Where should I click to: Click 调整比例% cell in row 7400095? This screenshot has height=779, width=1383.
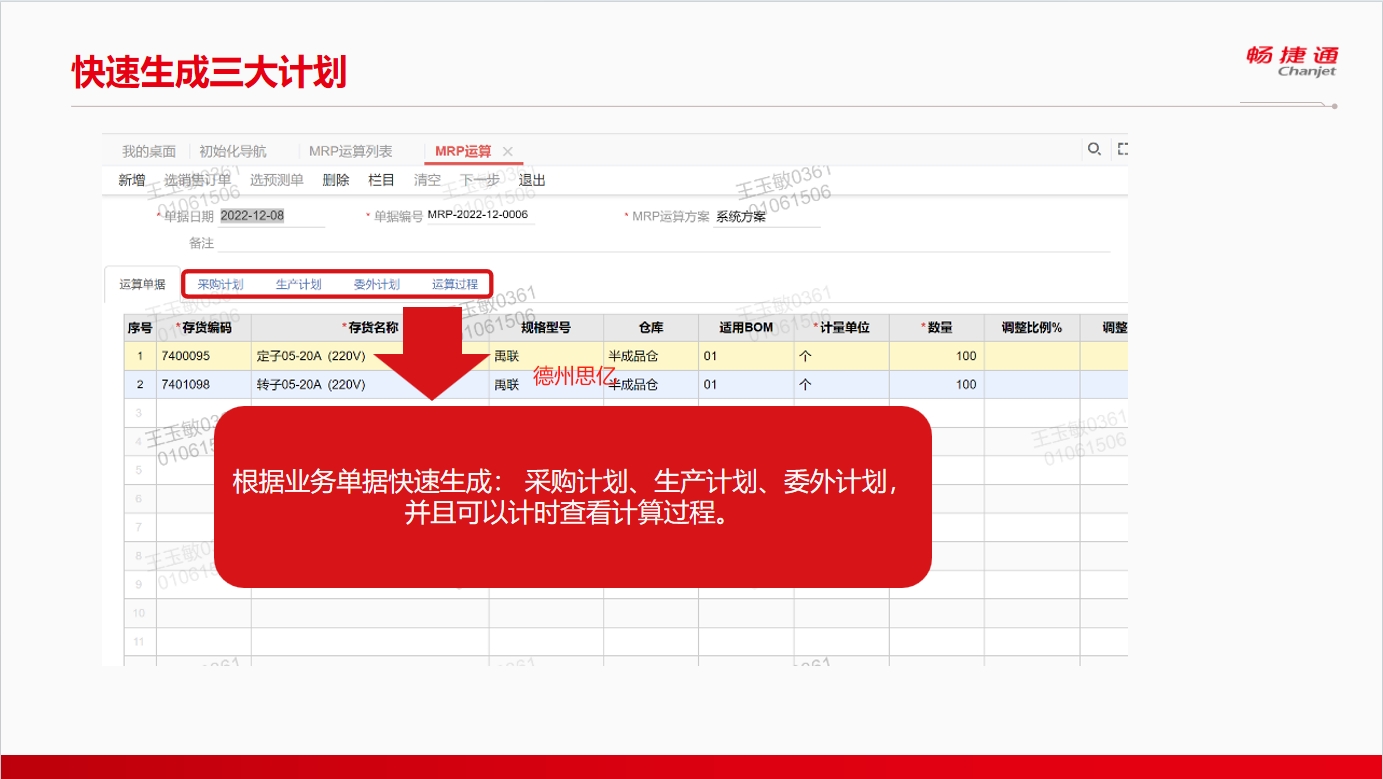(1032, 356)
